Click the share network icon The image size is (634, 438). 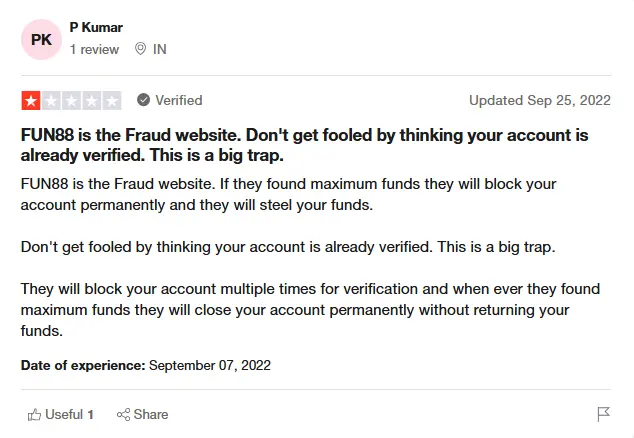click(x=123, y=414)
